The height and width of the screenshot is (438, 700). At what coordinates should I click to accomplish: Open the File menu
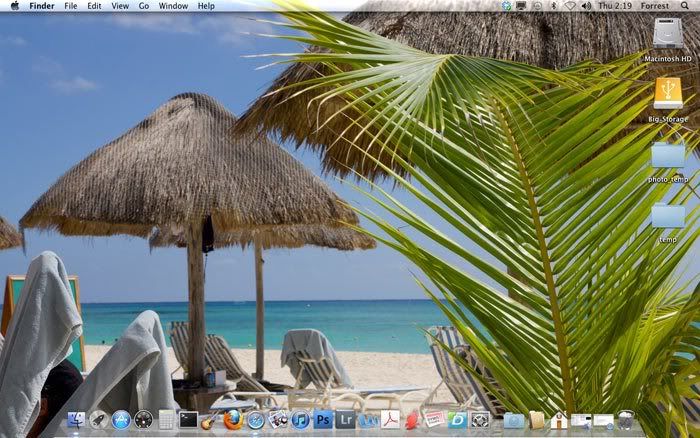(70, 6)
